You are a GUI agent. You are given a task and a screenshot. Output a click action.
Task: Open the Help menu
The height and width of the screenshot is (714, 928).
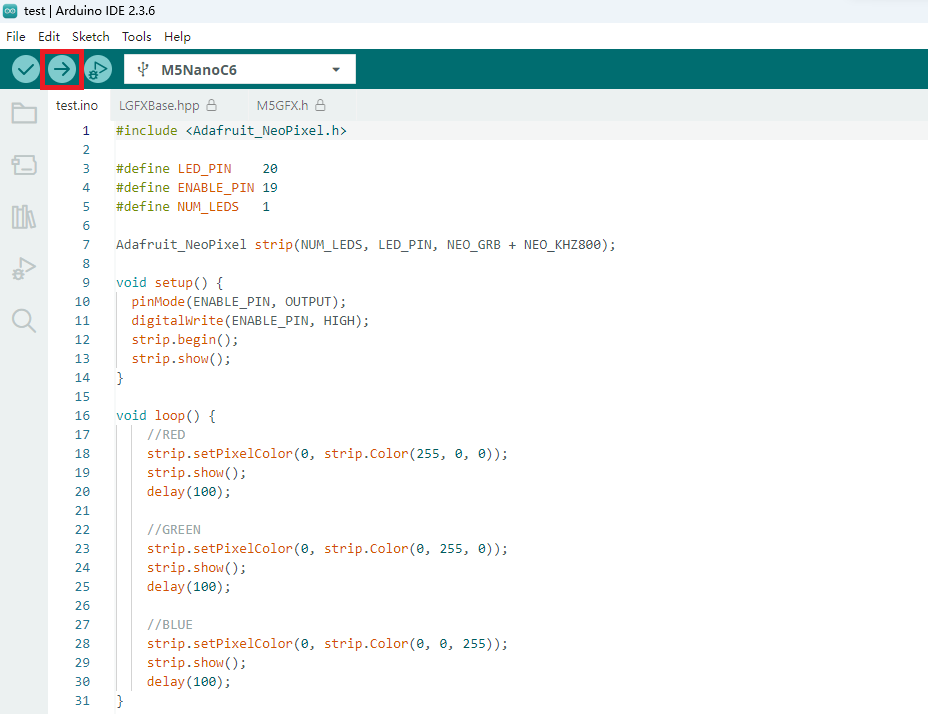(178, 37)
